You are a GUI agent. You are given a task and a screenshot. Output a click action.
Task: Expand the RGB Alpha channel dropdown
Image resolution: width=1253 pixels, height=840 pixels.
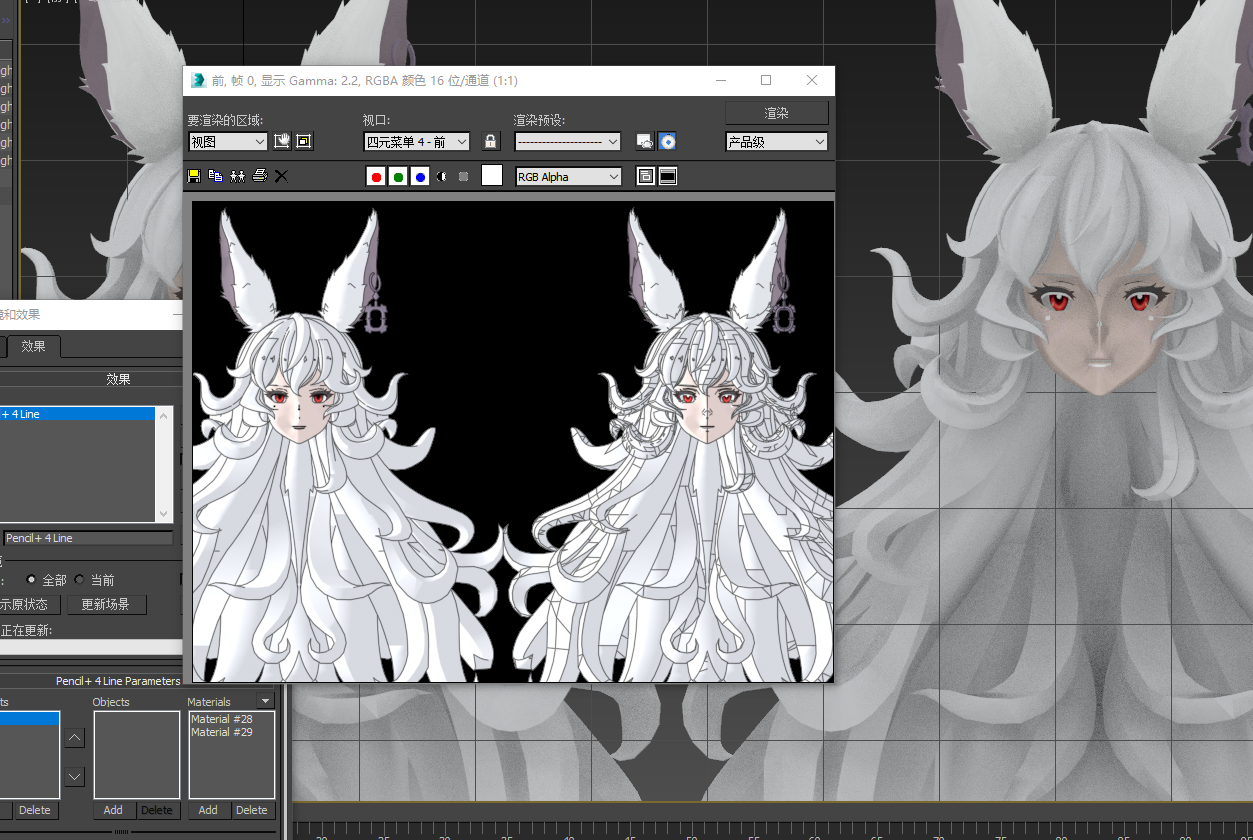pos(568,177)
